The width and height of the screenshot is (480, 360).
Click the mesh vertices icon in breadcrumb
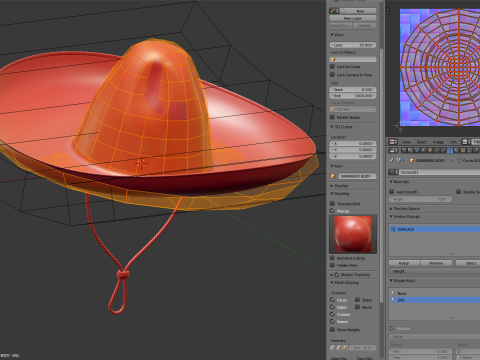point(459,160)
